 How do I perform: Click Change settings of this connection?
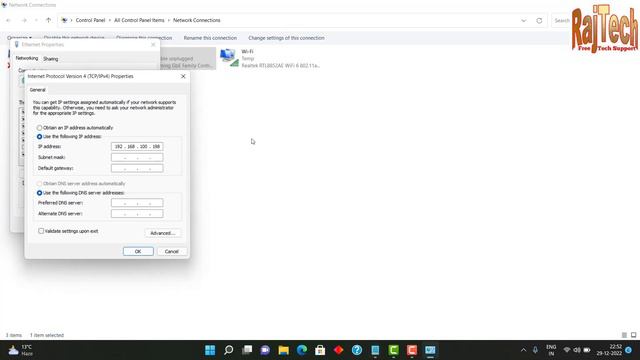pos(287,38)
